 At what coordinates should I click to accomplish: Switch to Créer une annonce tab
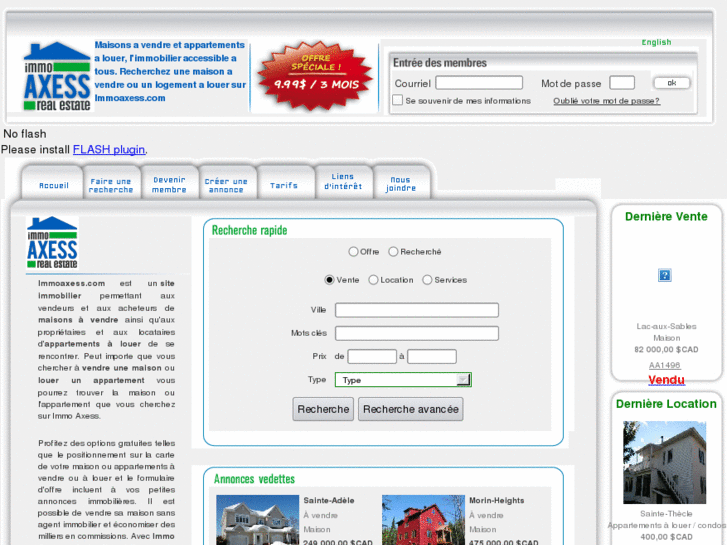(226, 185)
